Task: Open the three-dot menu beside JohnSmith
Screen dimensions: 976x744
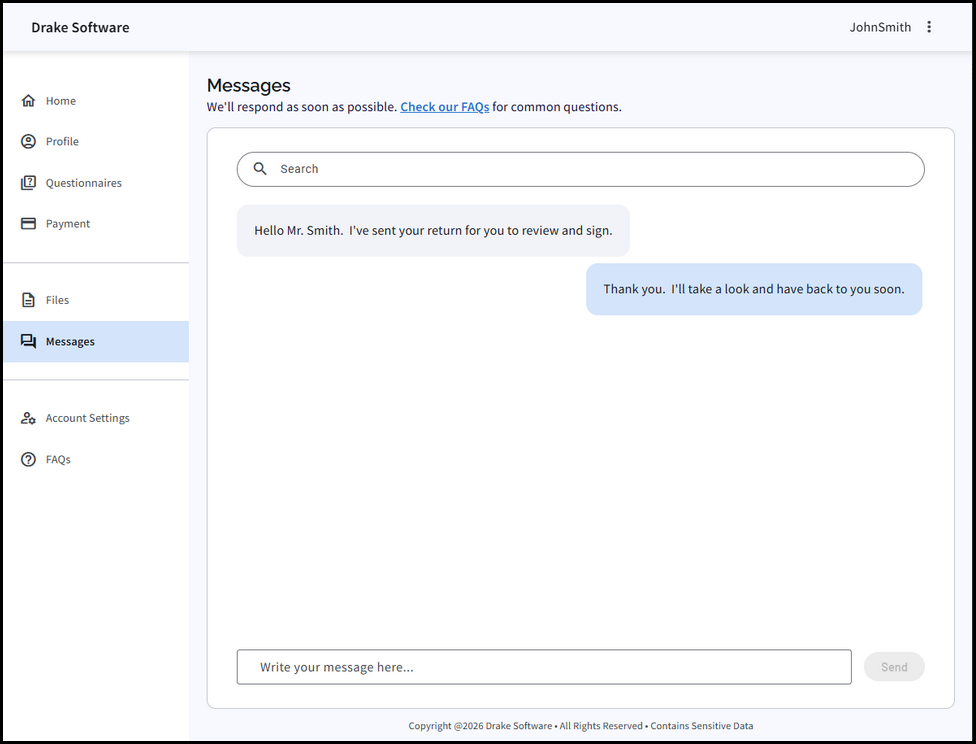Action: click(x=929, y=27)
